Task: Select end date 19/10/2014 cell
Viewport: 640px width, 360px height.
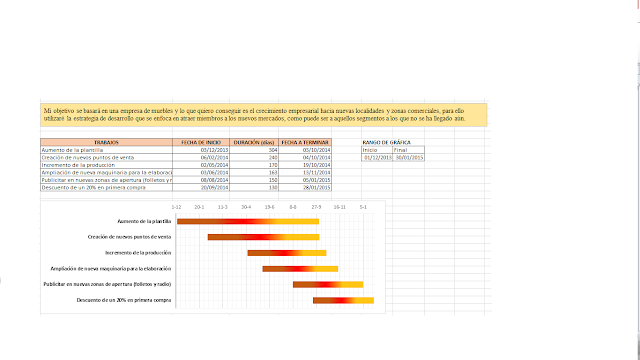Action: click(x=305, y=165)
